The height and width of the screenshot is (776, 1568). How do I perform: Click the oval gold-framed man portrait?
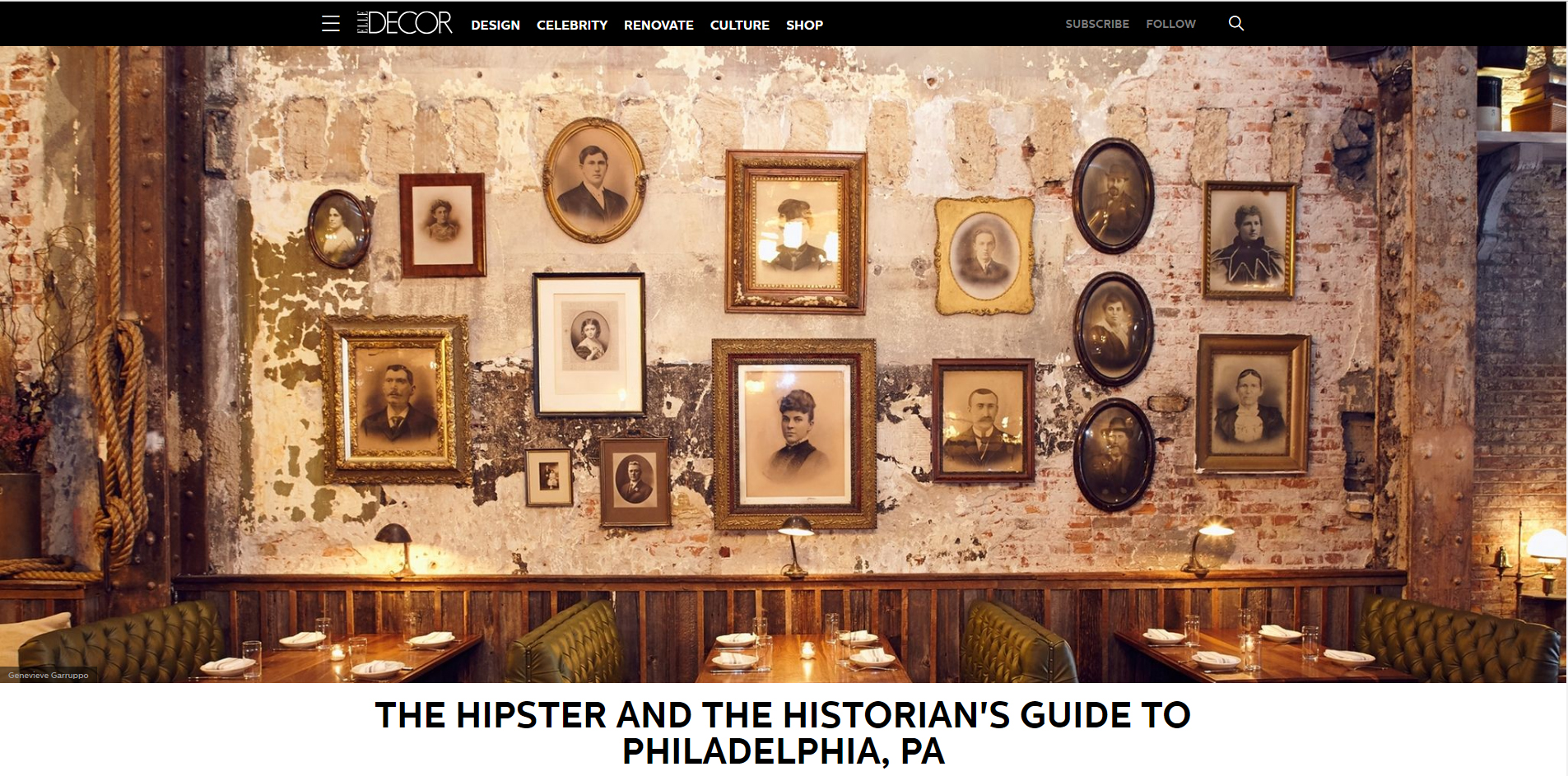click(593, 179)
